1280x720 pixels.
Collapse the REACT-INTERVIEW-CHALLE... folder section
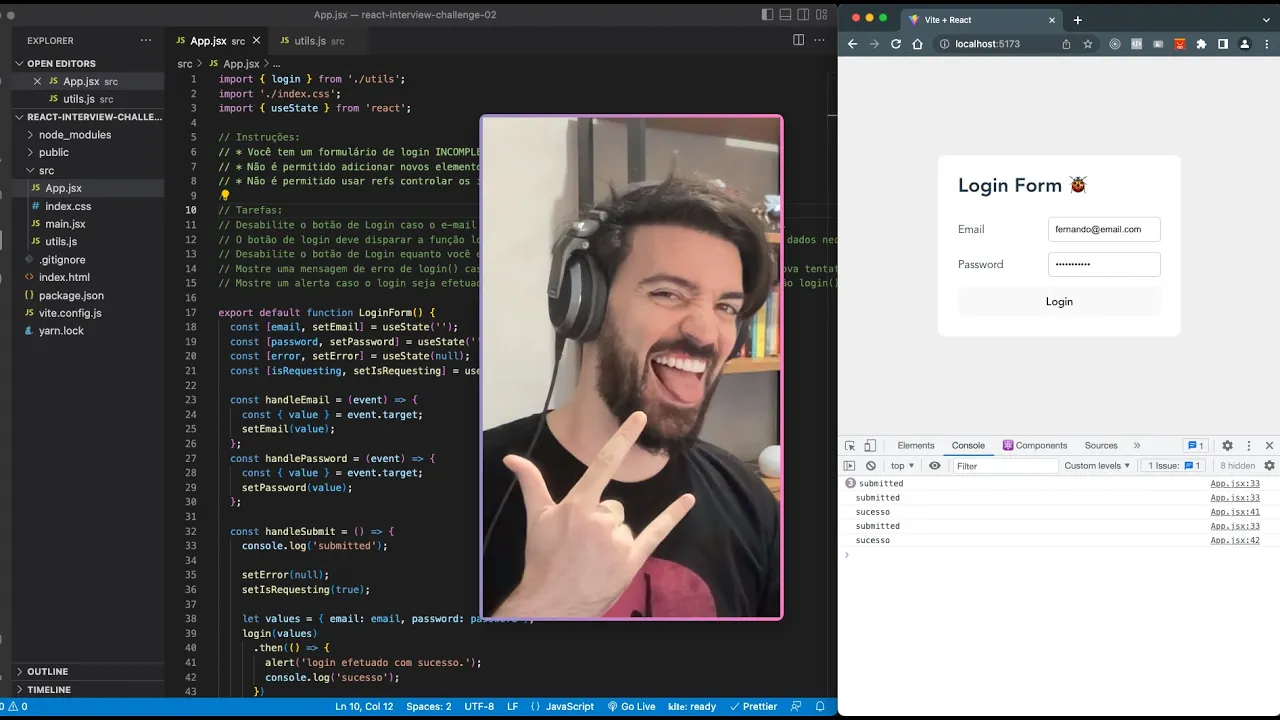[x=88, y=117]
